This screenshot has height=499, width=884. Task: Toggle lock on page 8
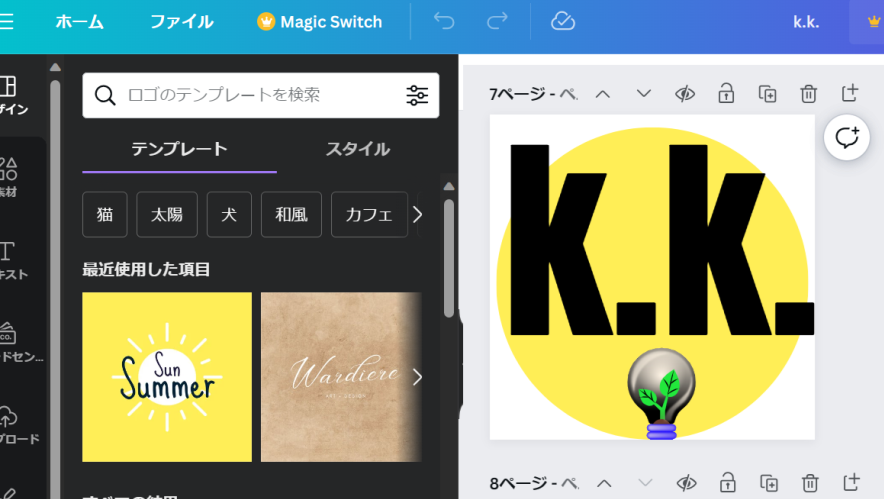726,483
